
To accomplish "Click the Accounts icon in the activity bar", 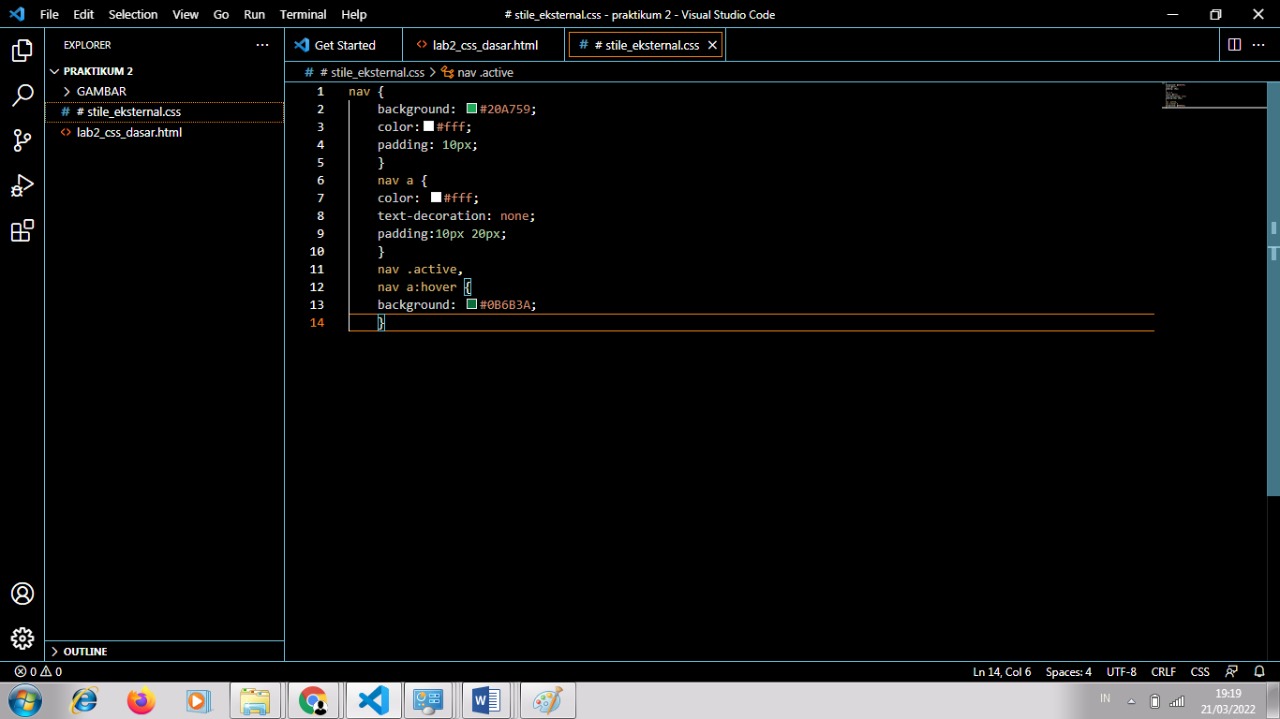I will coord(22,593).
